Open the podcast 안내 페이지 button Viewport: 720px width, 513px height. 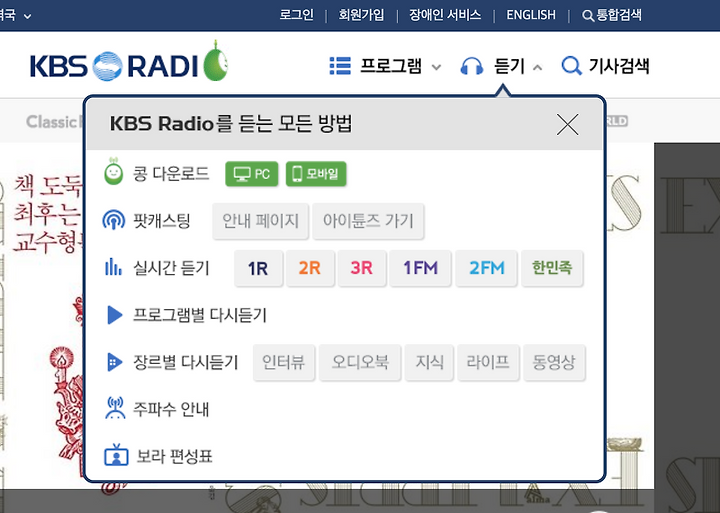coord(260,221)
